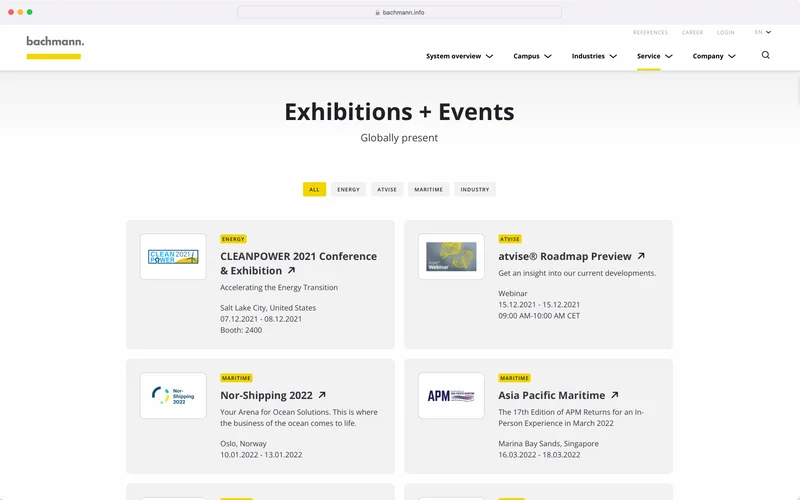Click arrow icon next to atvise Roadmap Preview
The width and height of the screenshot is (800, 500).
[x=641, y=257]
